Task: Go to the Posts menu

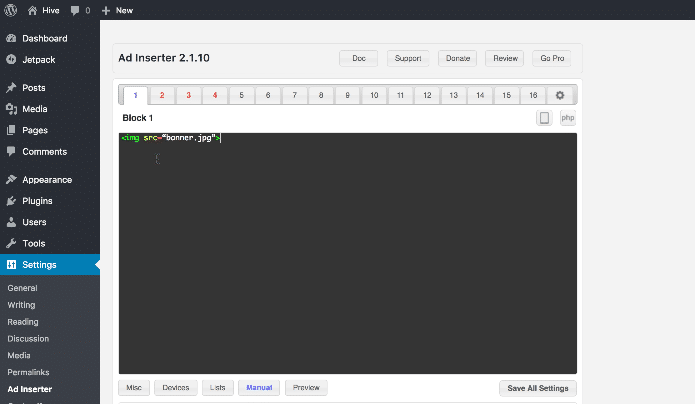Action: point(50,88)
